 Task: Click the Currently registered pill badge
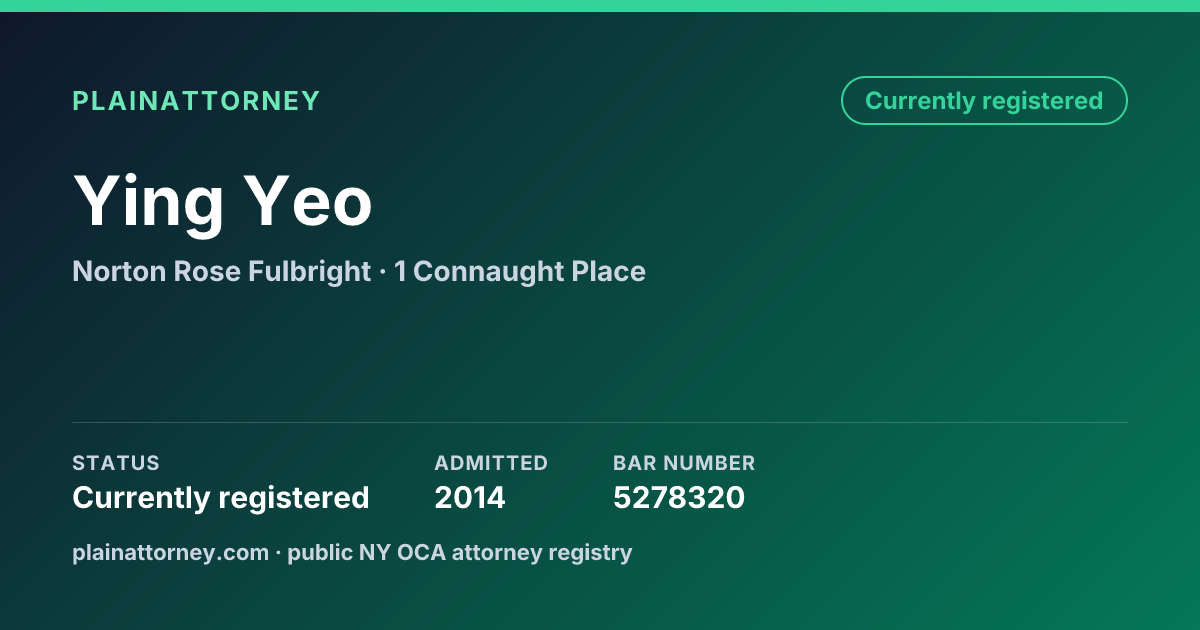pos(984,101)
